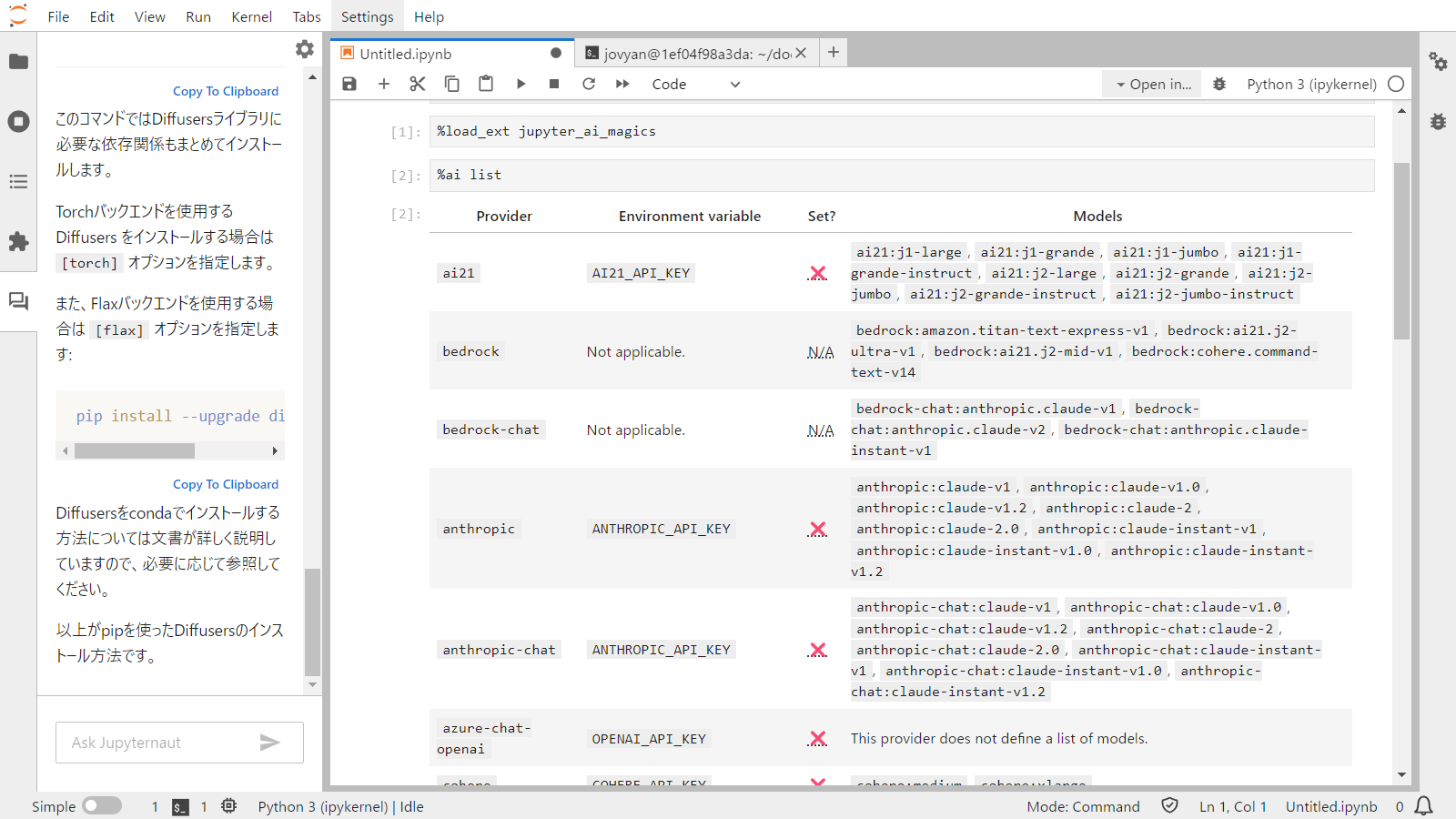Restart the kernel with the refresh icon
The image size is (1456, 819).
click(589, 84)
